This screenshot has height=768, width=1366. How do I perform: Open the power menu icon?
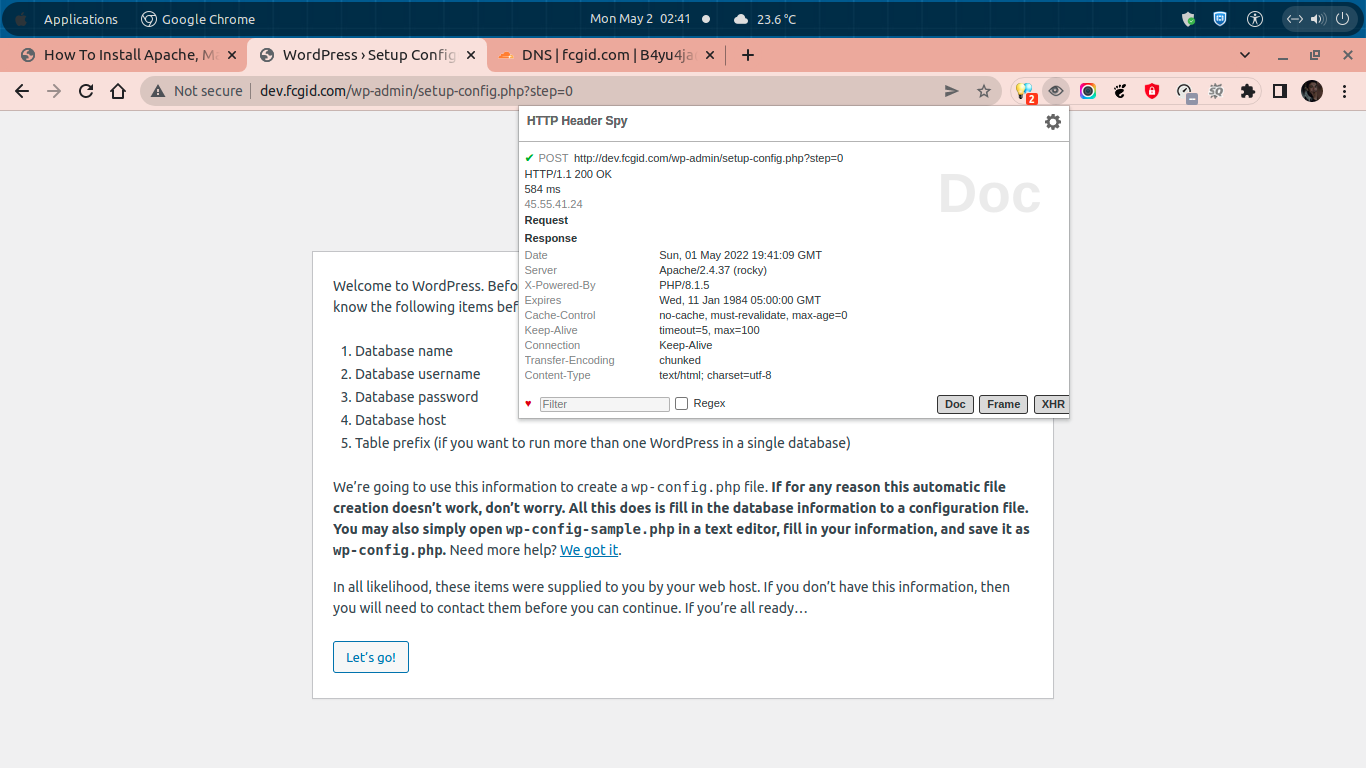tap(1342, 19)
